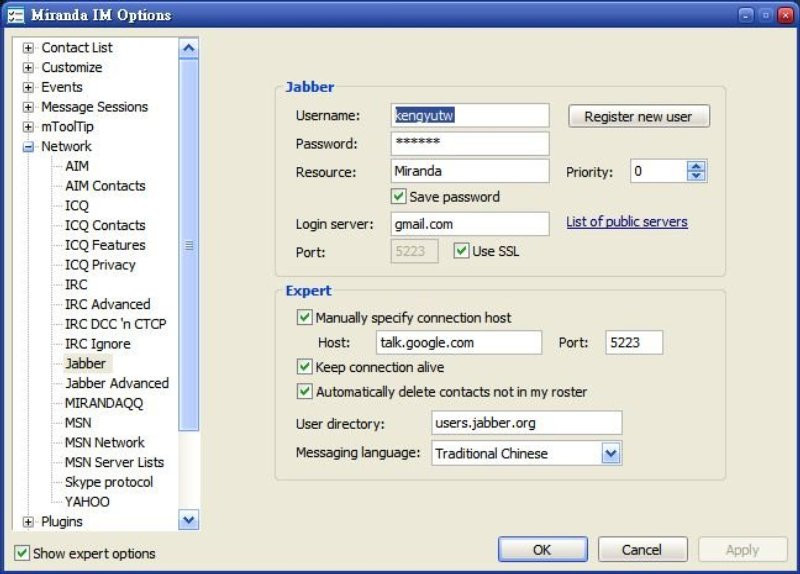800x574 pixels.
Task: Click the tree scrollbar down arrow
Action: pos(189,520)
